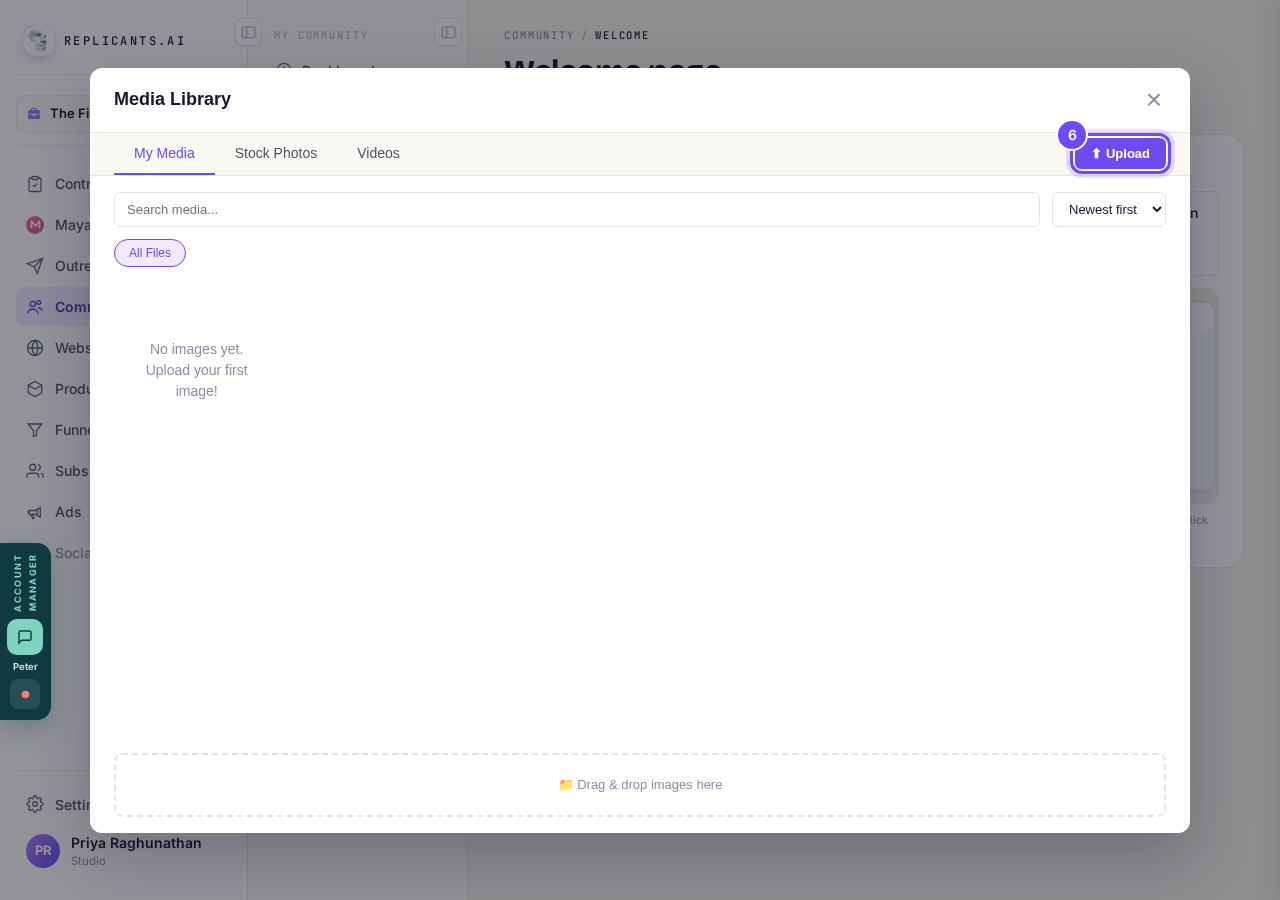
Task: Open Account Manager chat icon
Action: [x=25, y=637]
